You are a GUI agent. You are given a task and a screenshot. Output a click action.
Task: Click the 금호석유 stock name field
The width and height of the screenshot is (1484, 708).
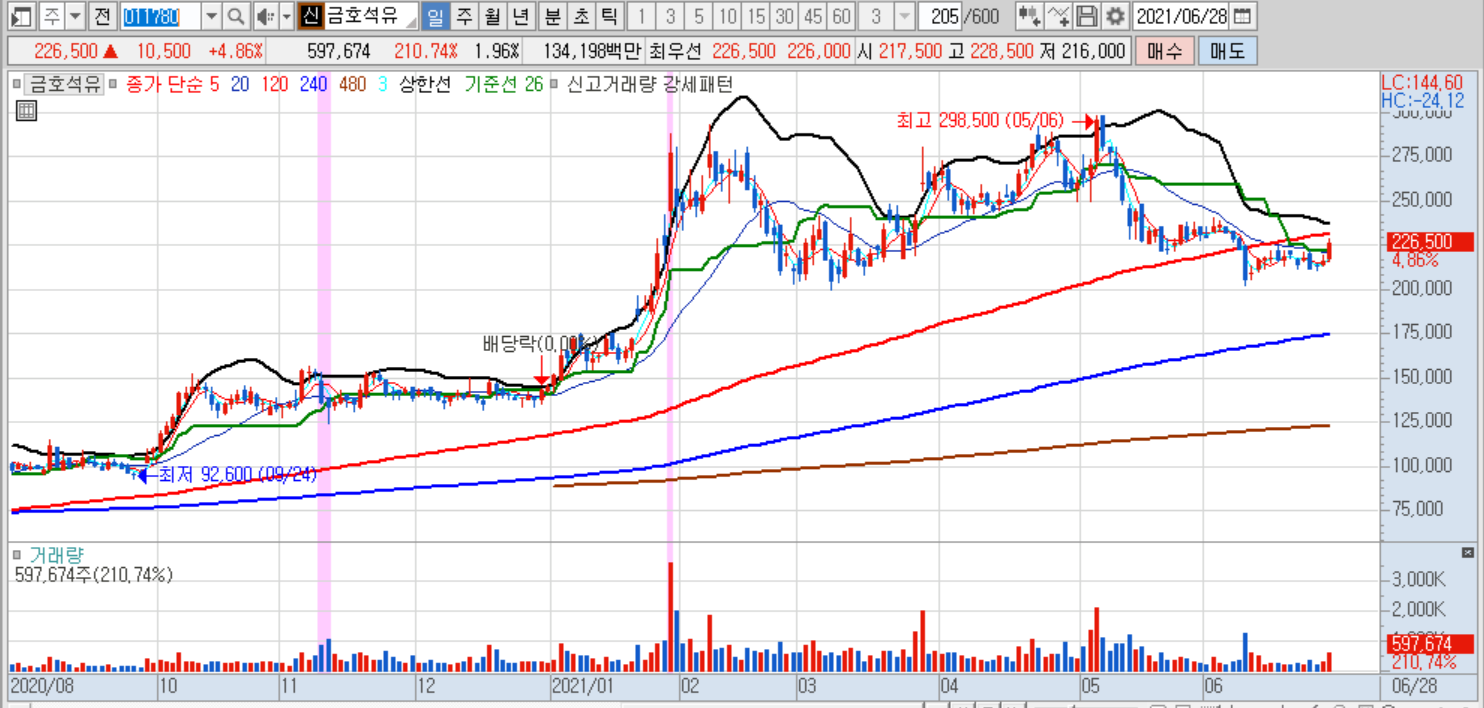click(x=370, y=16)
